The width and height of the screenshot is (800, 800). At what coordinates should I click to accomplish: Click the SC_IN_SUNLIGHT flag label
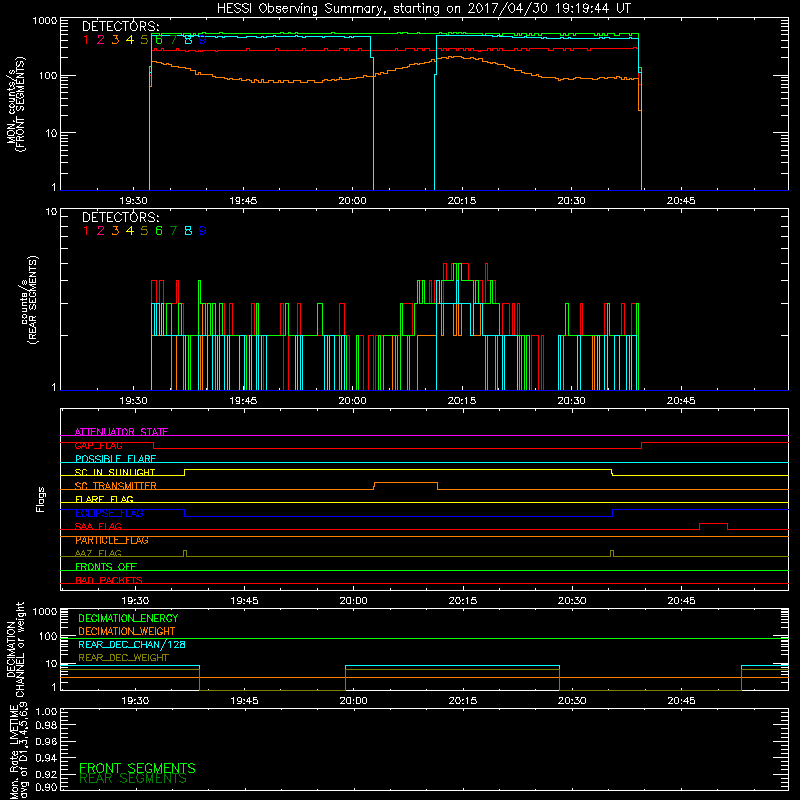[115, 472]
